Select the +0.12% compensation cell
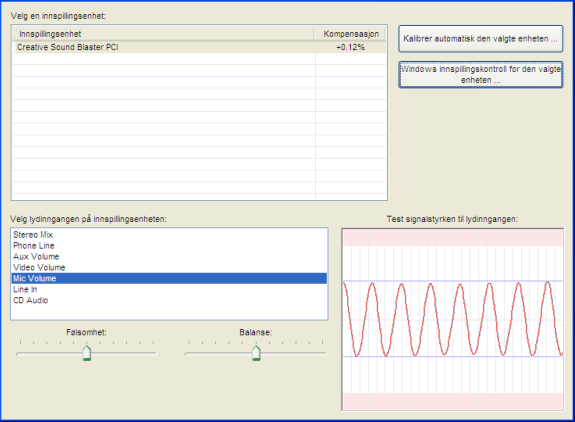This screenshot has width=575, height=422. click(351, 47)
